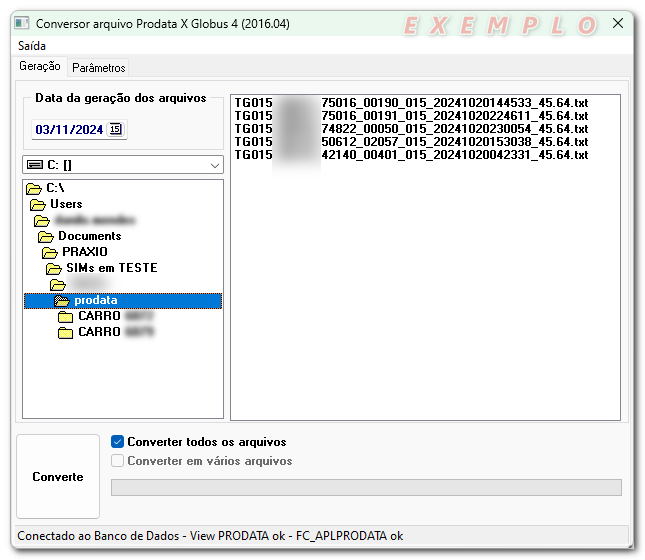
Task: Select file ending 00190_015_20241020144533_45.64.txt
Action: (x=411, y=102)
